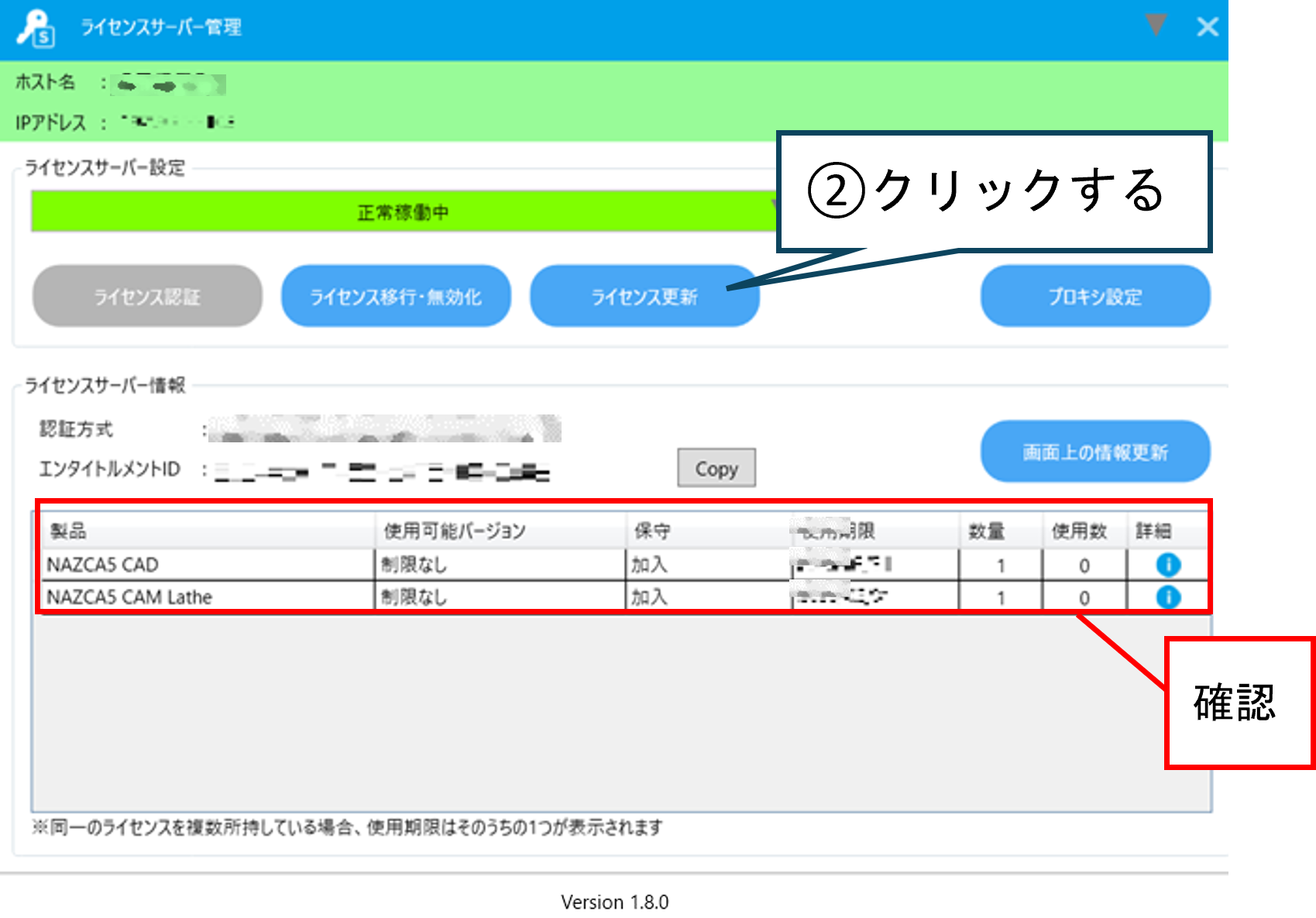Click the ホスト名 label
1316x918 pixels.
click(x=46, y=81)
